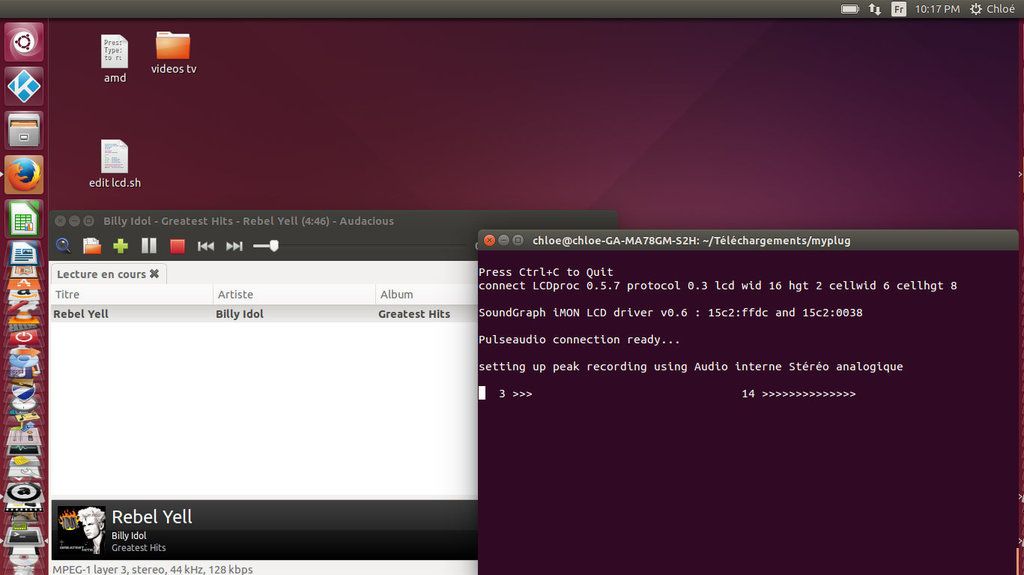Image resolution: width=1024 pixels, height=575 pixels.
Task: Stop playback with the red square
Action: (x=177, y=246)
